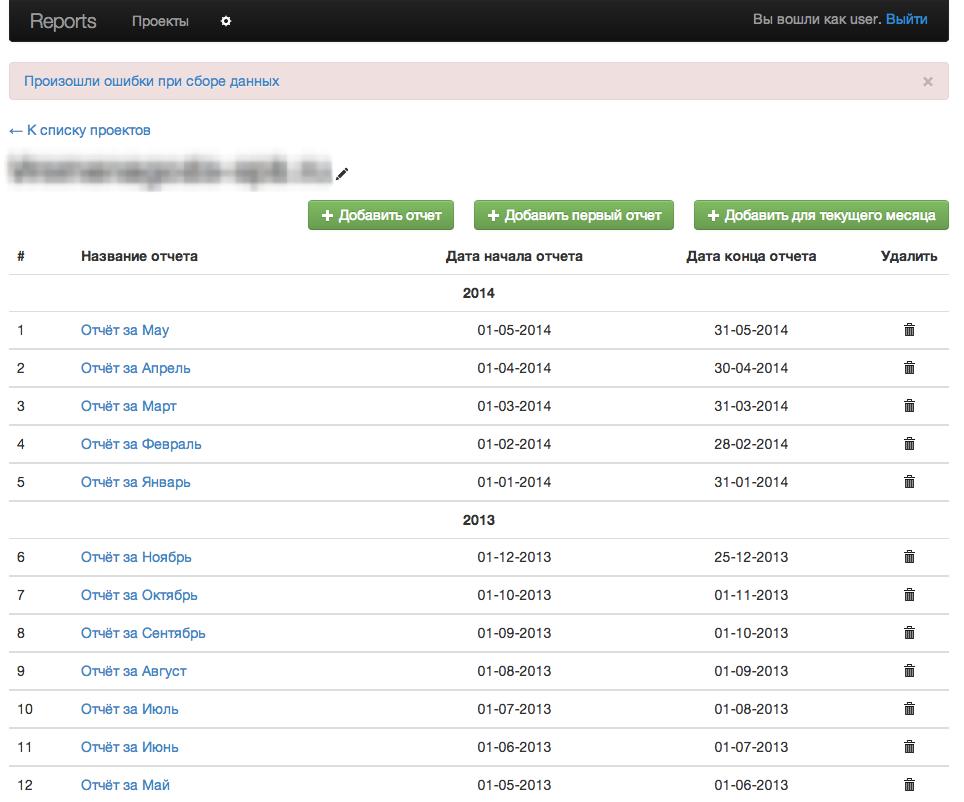Delete the Отчёт за Август report row
Image resolution: width=964 pixels, height=802 pixels.
pyautogui.click(x=909, y=671)
